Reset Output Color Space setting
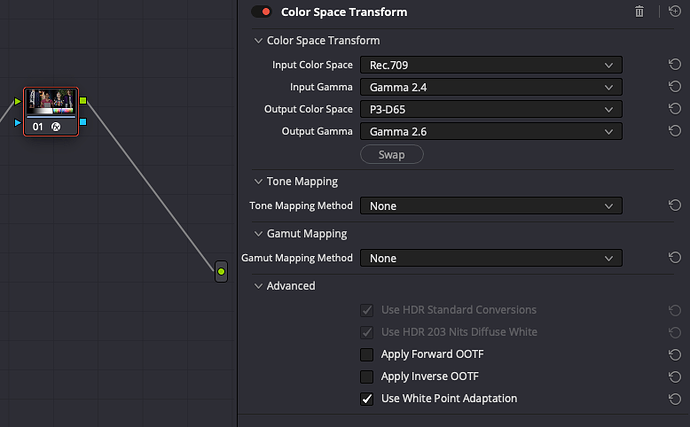690x427 pixels. coord(675,109)
